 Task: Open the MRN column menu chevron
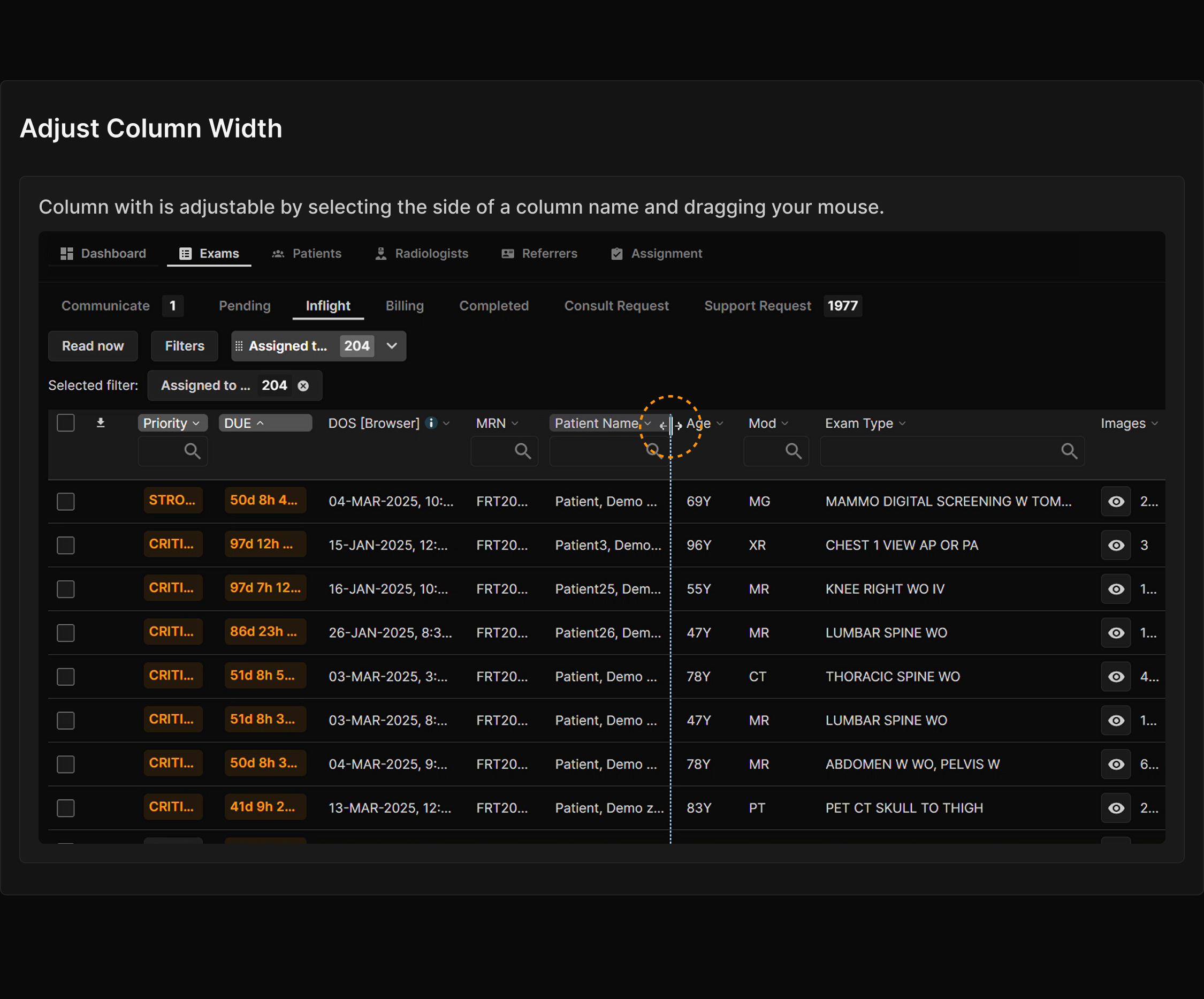click(x=515, y=423)
